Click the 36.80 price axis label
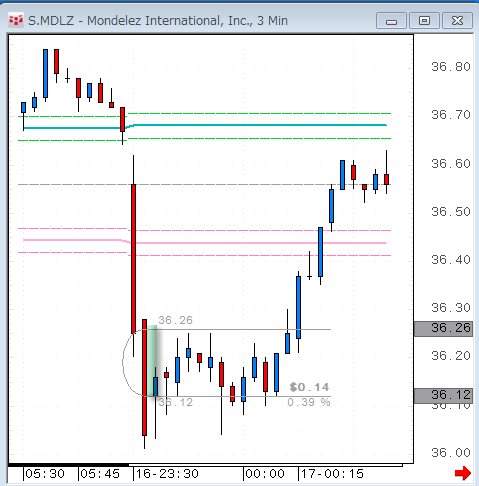This screenshot has width=479, height=486. point(451,67)
